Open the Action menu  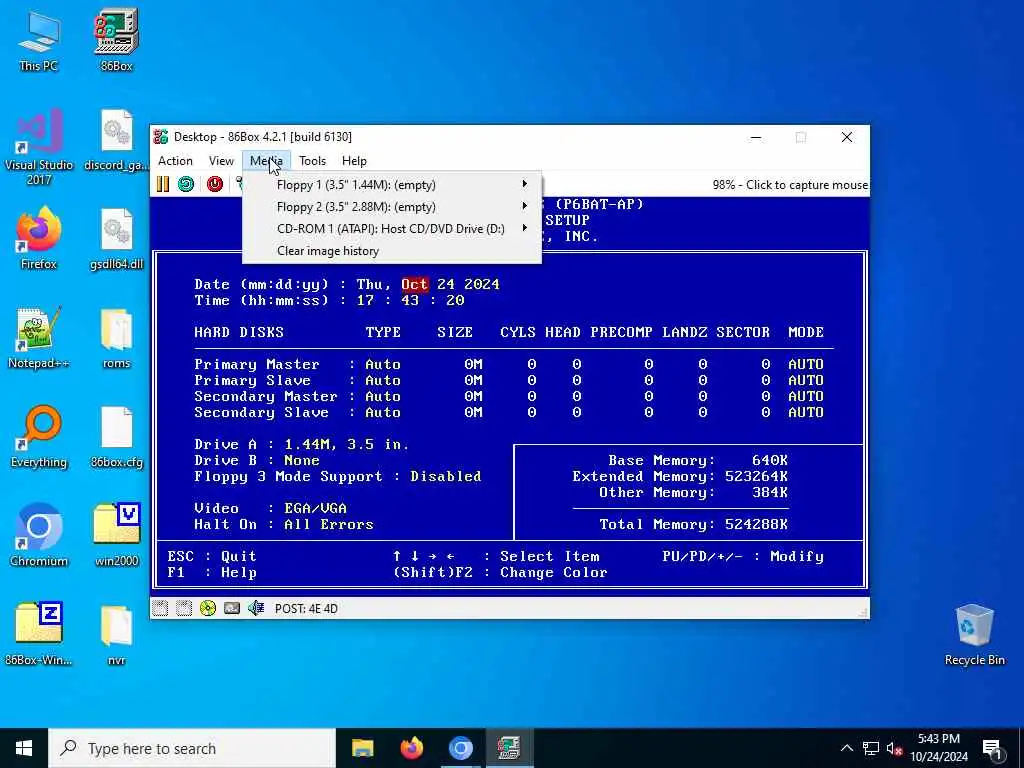tap(175, 161)
